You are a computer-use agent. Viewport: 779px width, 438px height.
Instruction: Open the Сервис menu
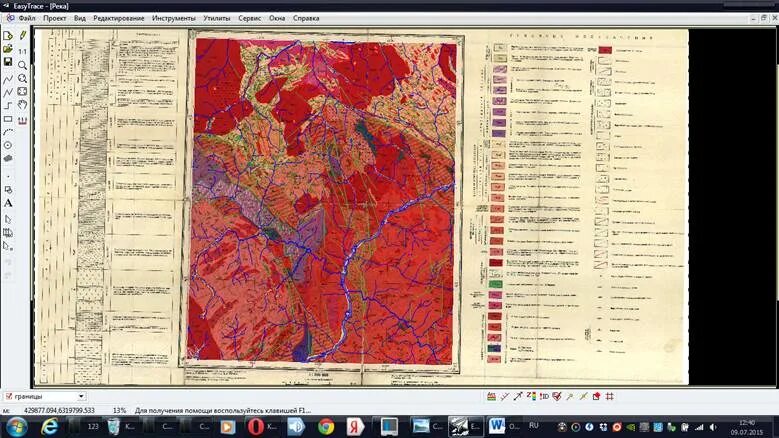(x=249, y=18)
